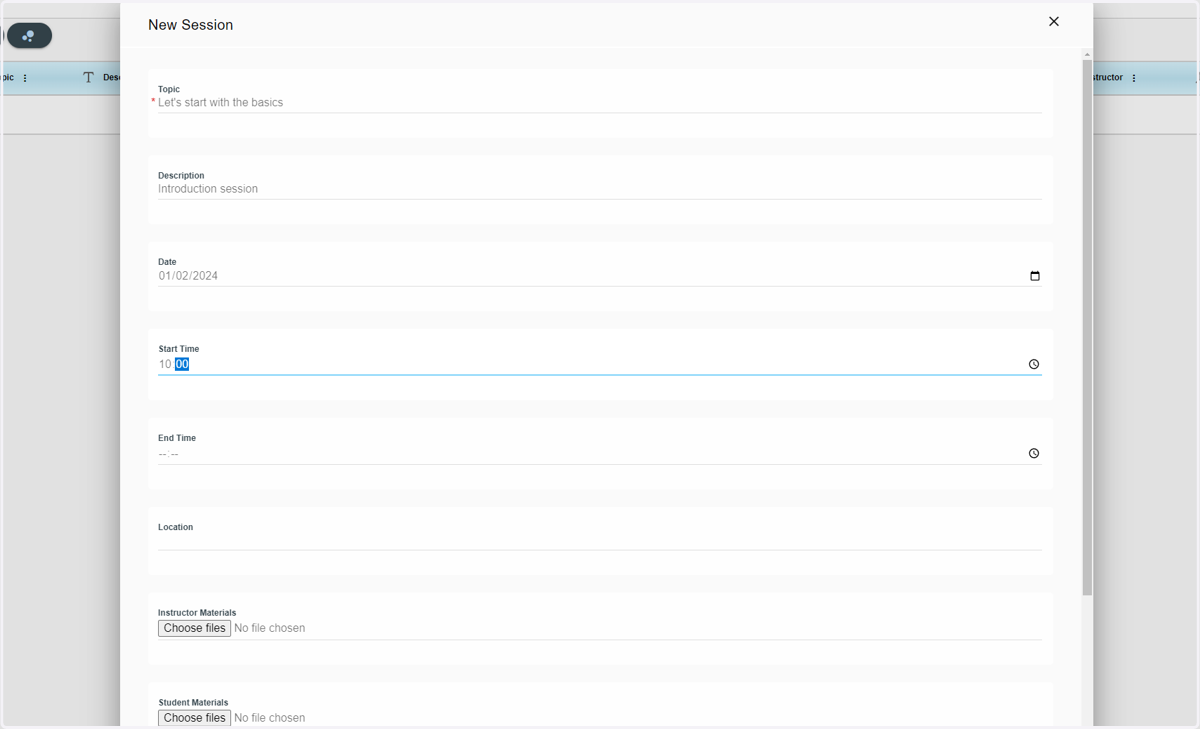
Task: Click the dark dots button at top left
Action: click(29, 36)
